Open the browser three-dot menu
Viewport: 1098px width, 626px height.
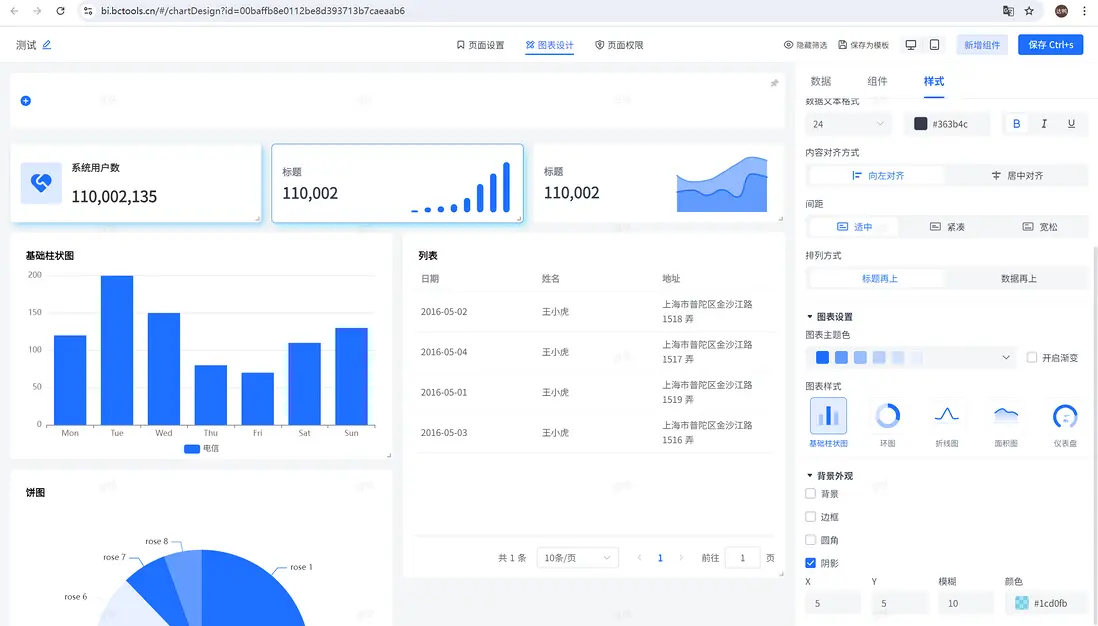pyautogui.click(x=1084, y=11)
